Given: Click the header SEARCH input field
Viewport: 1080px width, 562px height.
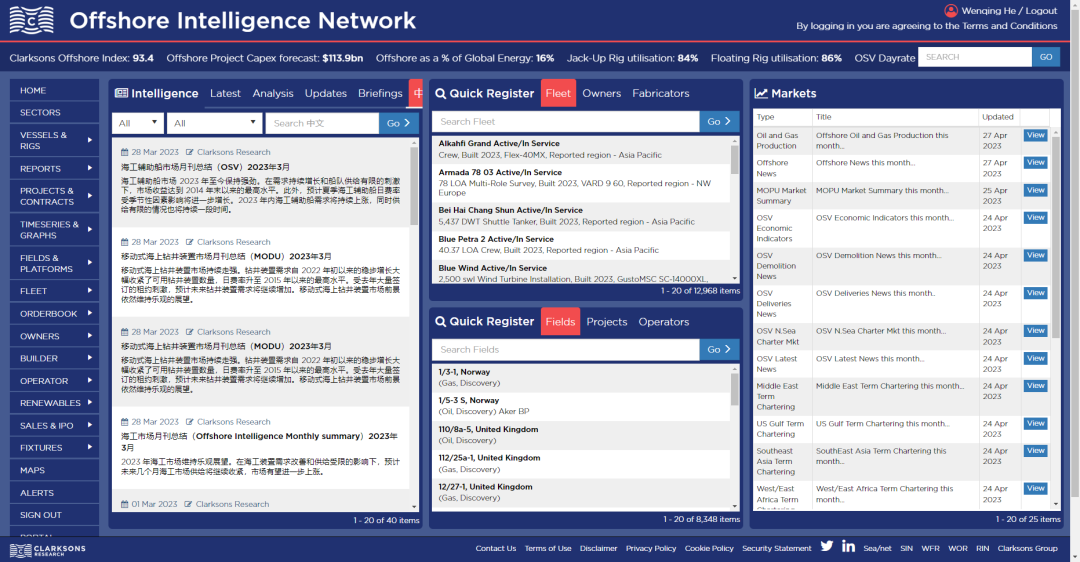Looking at the screenshot, I should [975, 56].
